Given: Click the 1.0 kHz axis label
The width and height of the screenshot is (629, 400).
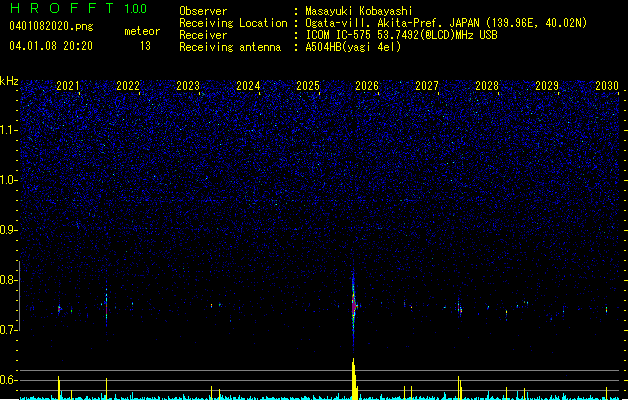Looking at the screenshot, I should point(9,180).
